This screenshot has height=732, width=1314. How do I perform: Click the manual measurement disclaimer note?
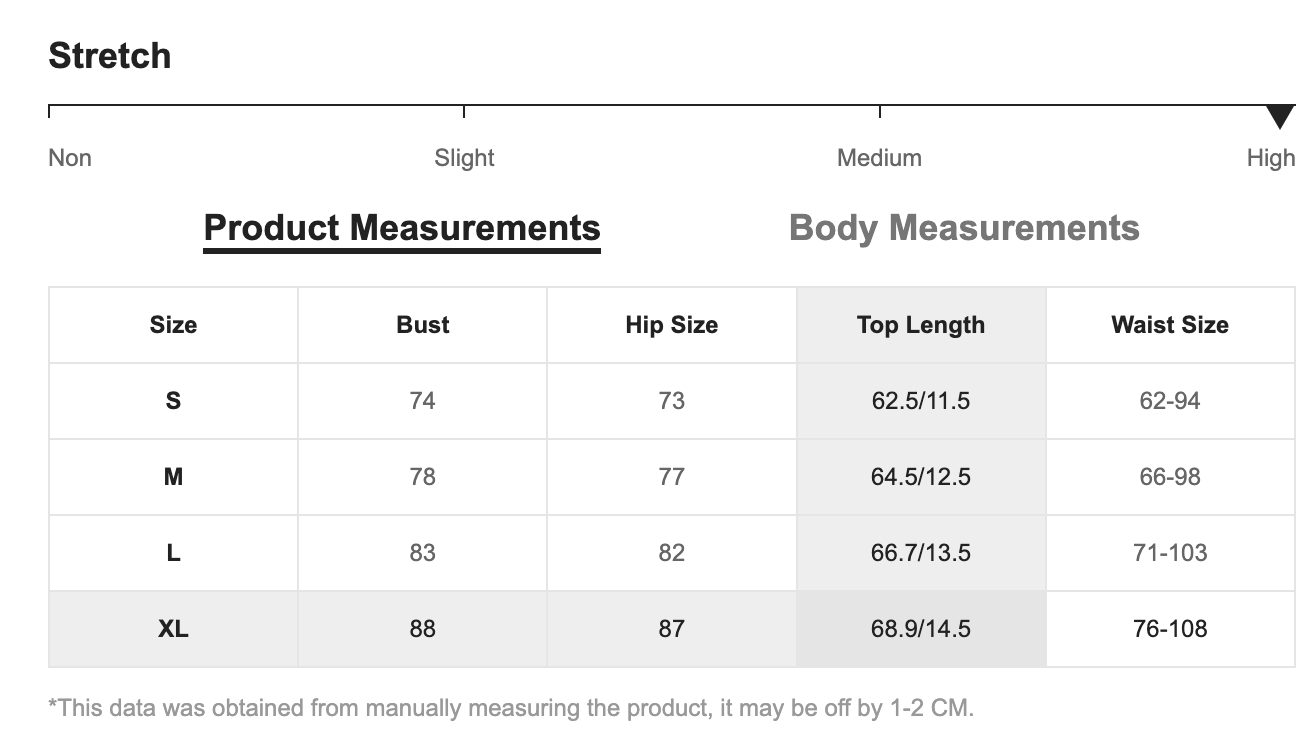coord(510,709)
